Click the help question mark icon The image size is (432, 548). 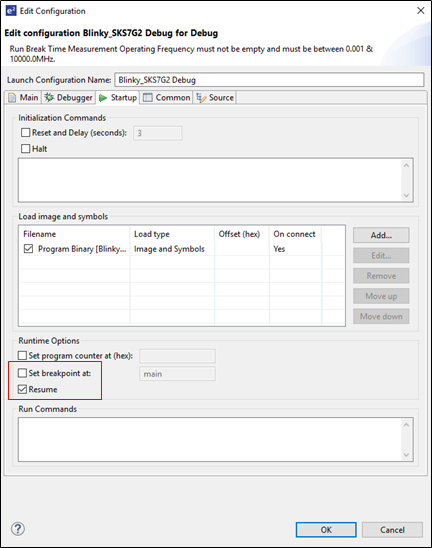18,528
